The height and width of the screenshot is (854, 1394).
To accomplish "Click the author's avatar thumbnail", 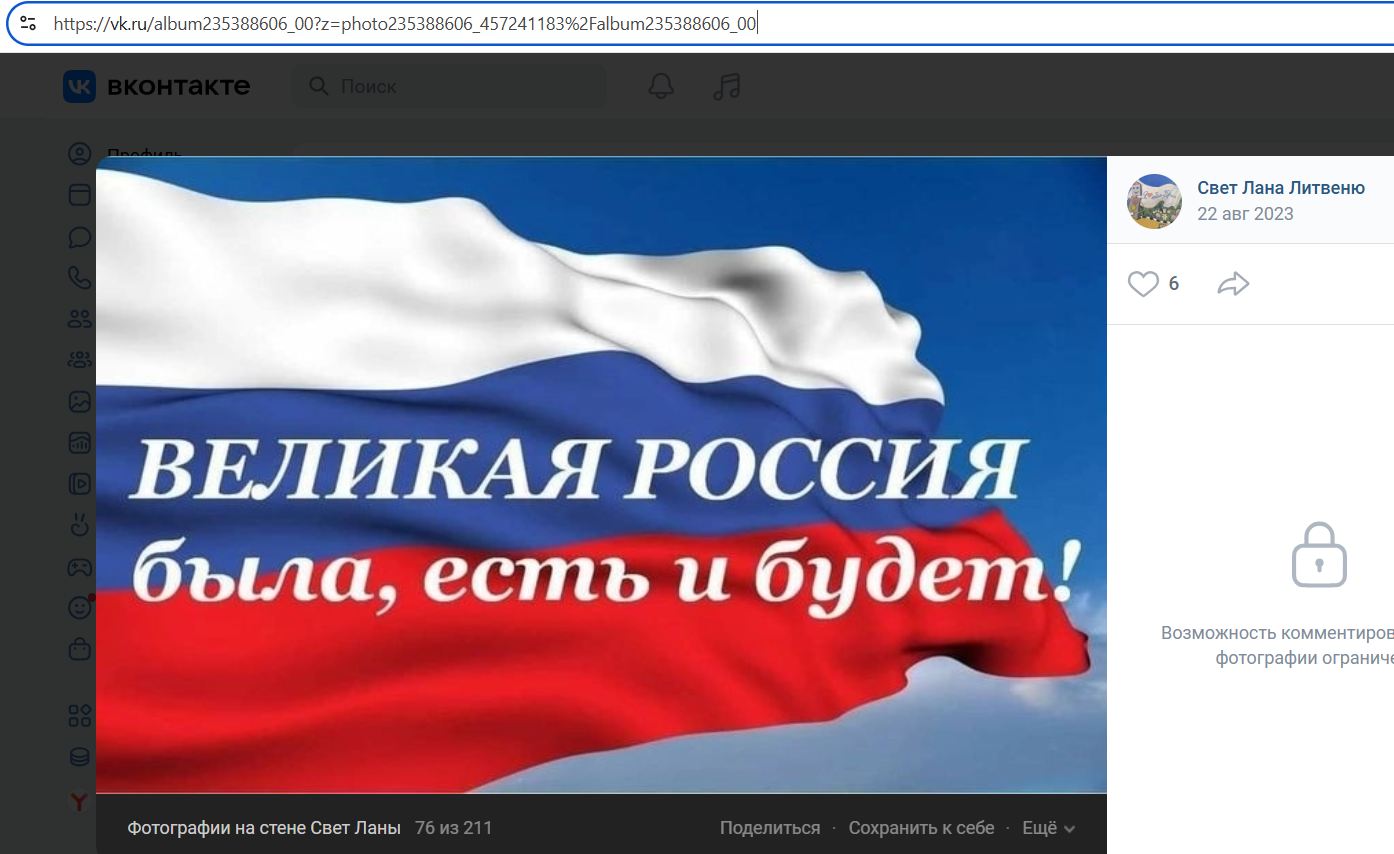I will tap(1155, 201).
